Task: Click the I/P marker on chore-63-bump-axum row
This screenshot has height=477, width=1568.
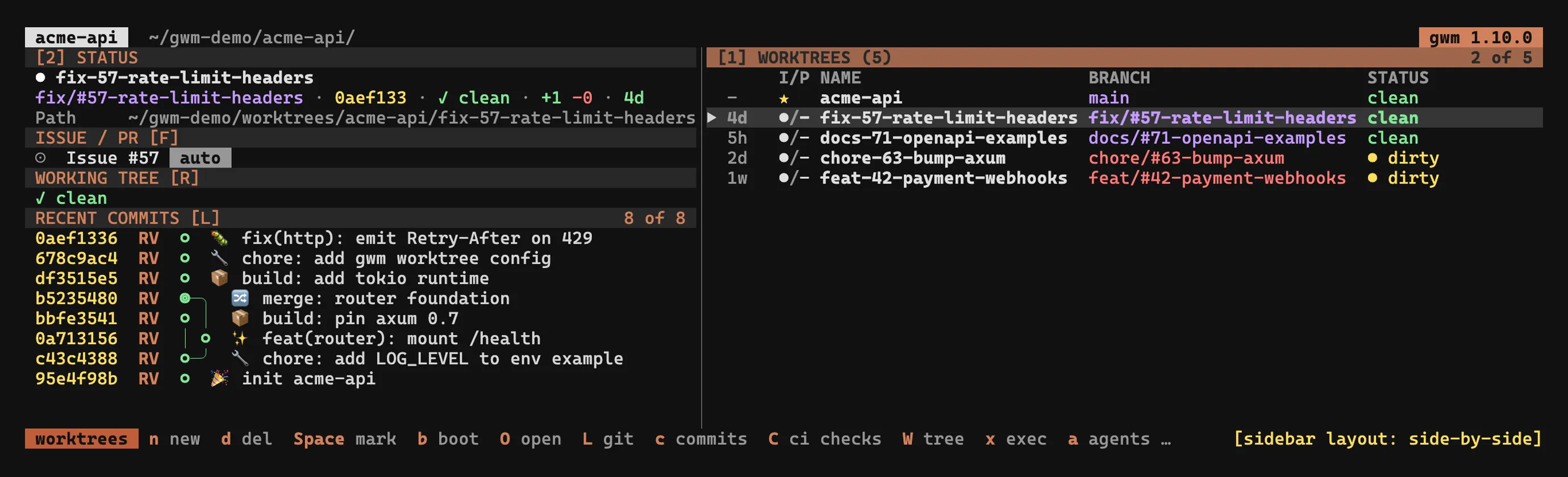Action: (794, 158)
